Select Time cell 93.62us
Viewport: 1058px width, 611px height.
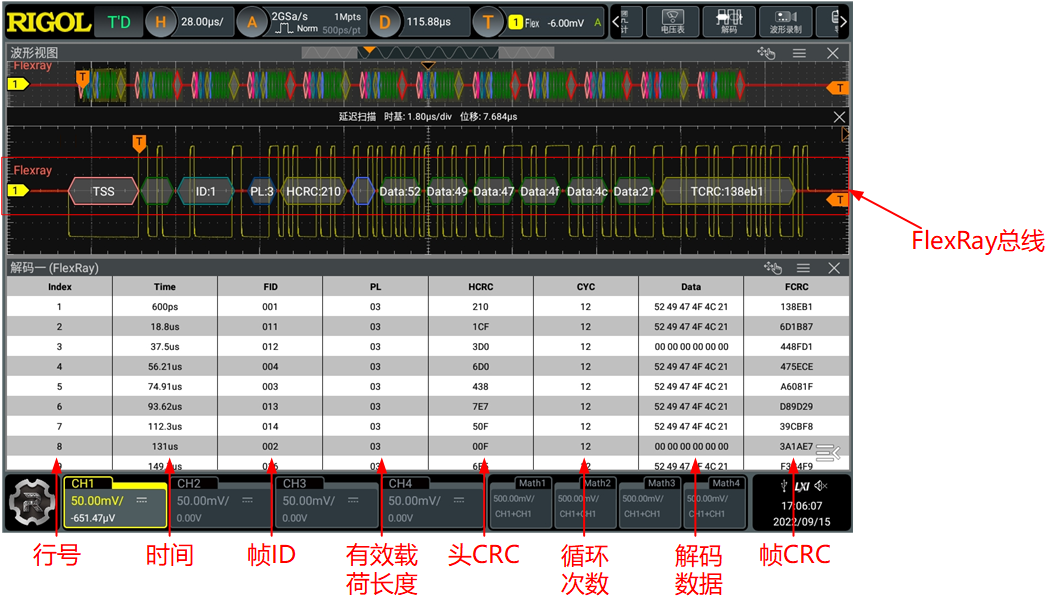(165, 407)
